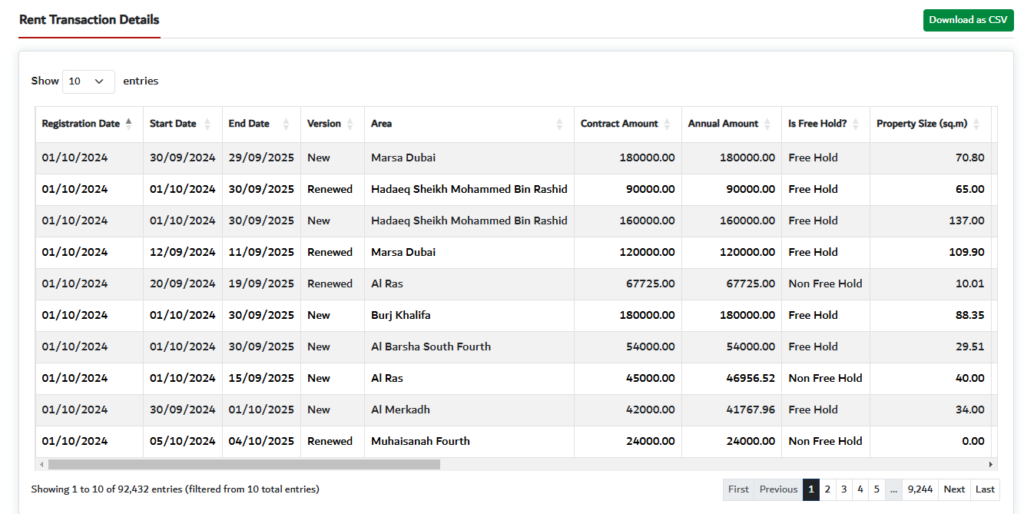
Task: Select the Burj Khalifa row
Action: [x=400, y=315]
